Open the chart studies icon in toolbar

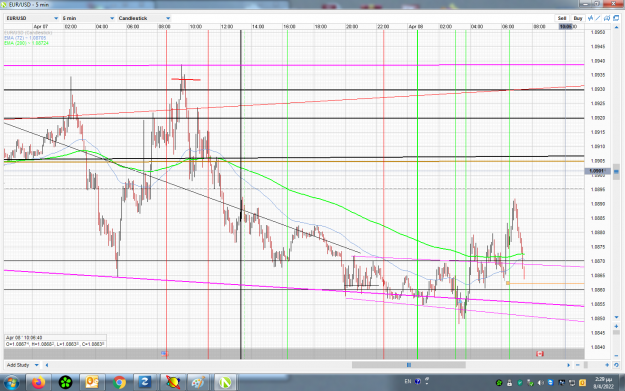[590, 18]
